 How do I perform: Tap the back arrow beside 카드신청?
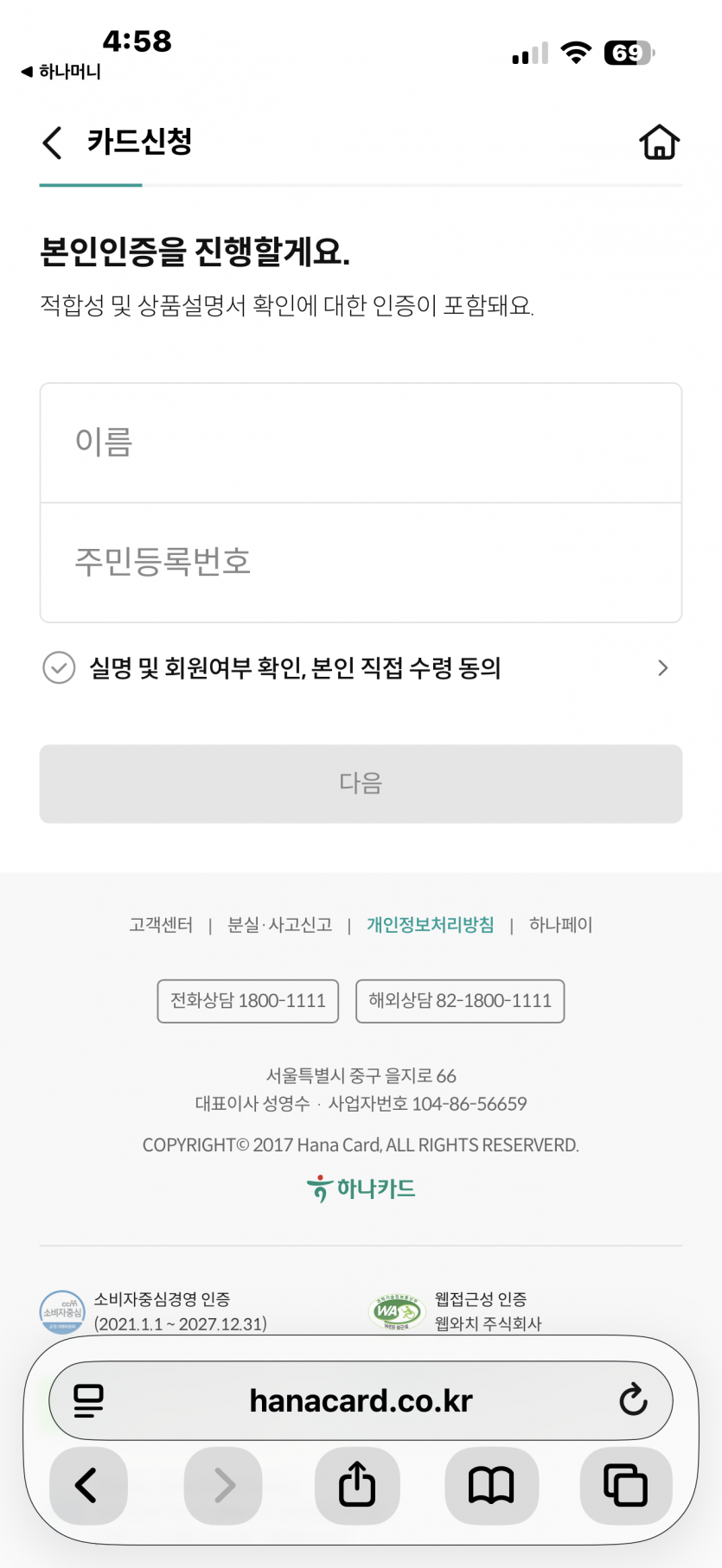tap(53, 143)
